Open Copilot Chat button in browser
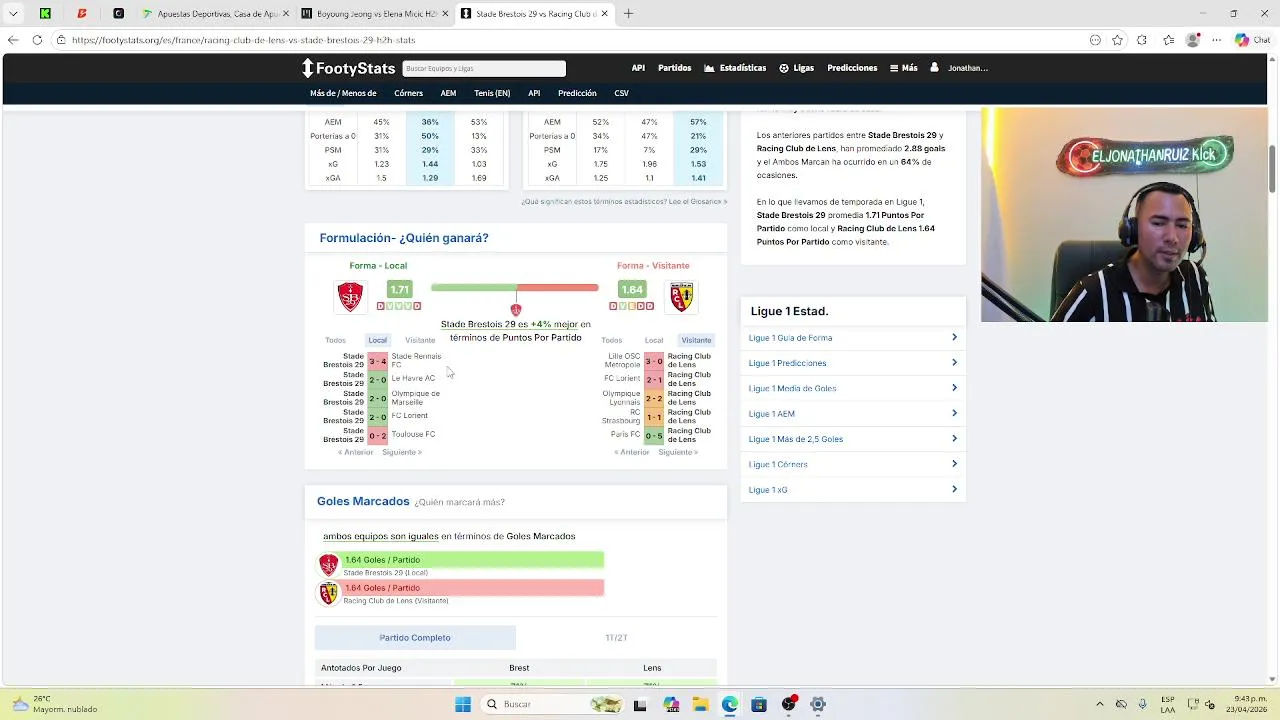The width and height of the screenshot is (1280, 720). click(1251, 40)
